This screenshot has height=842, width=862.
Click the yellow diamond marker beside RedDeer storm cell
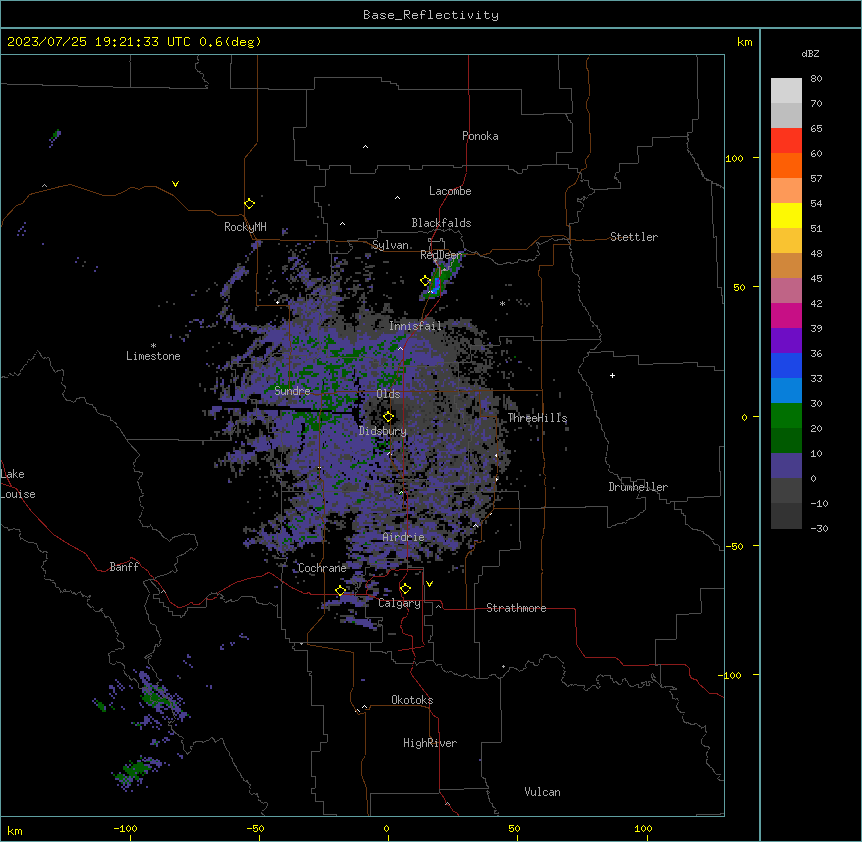tap(425, 281)
